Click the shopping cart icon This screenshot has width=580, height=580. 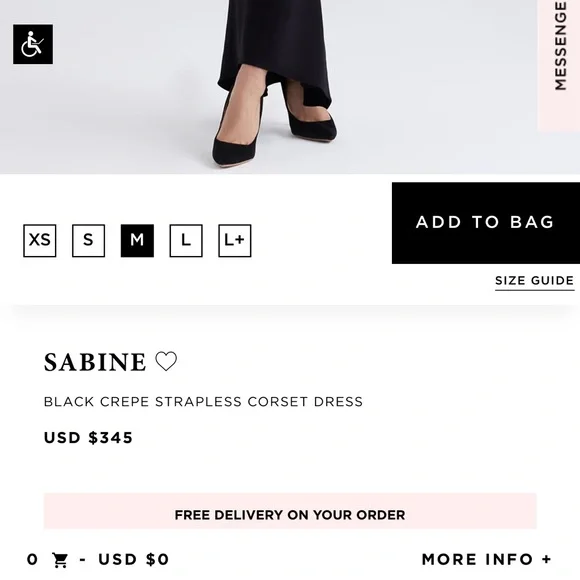click(60, 560)
